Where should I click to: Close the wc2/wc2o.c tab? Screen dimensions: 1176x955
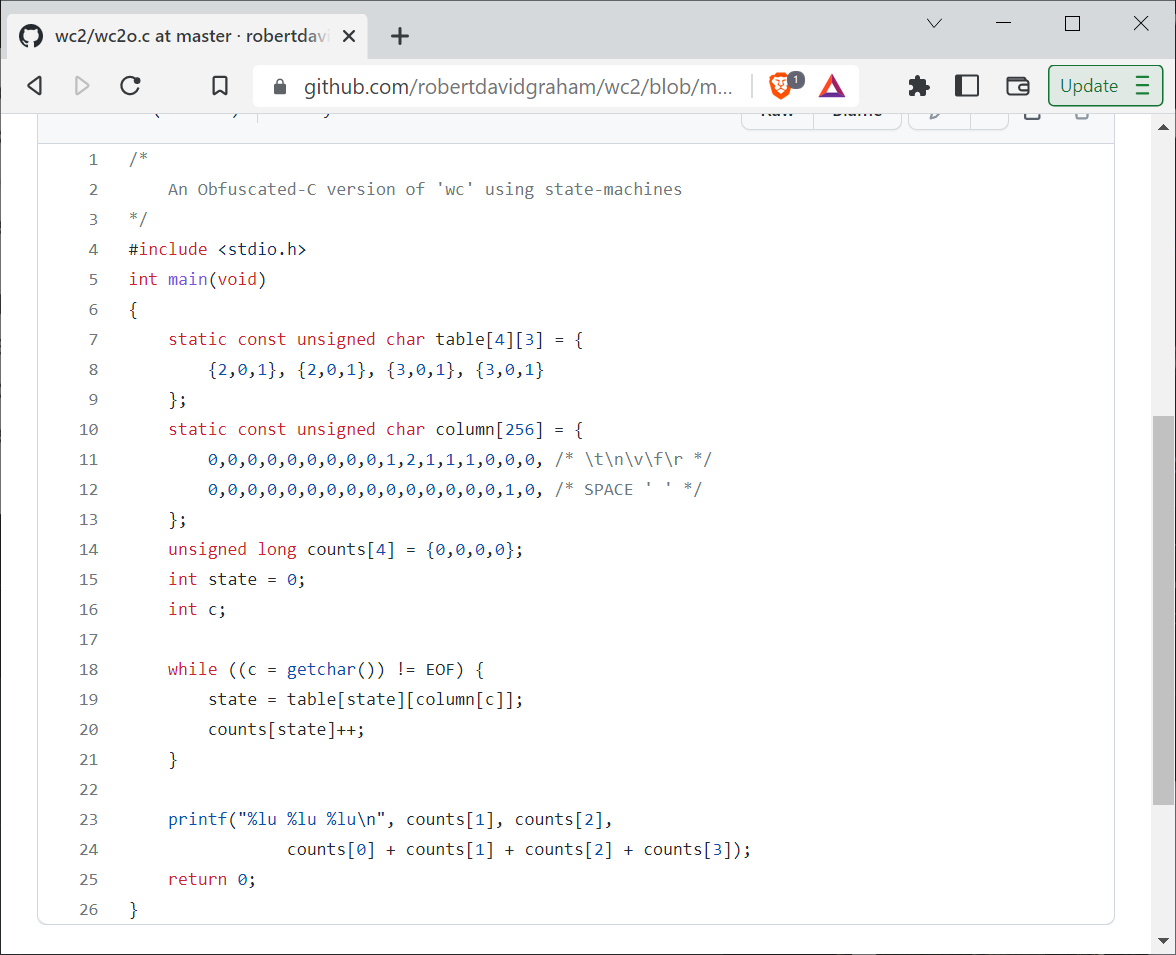(349, 36)
